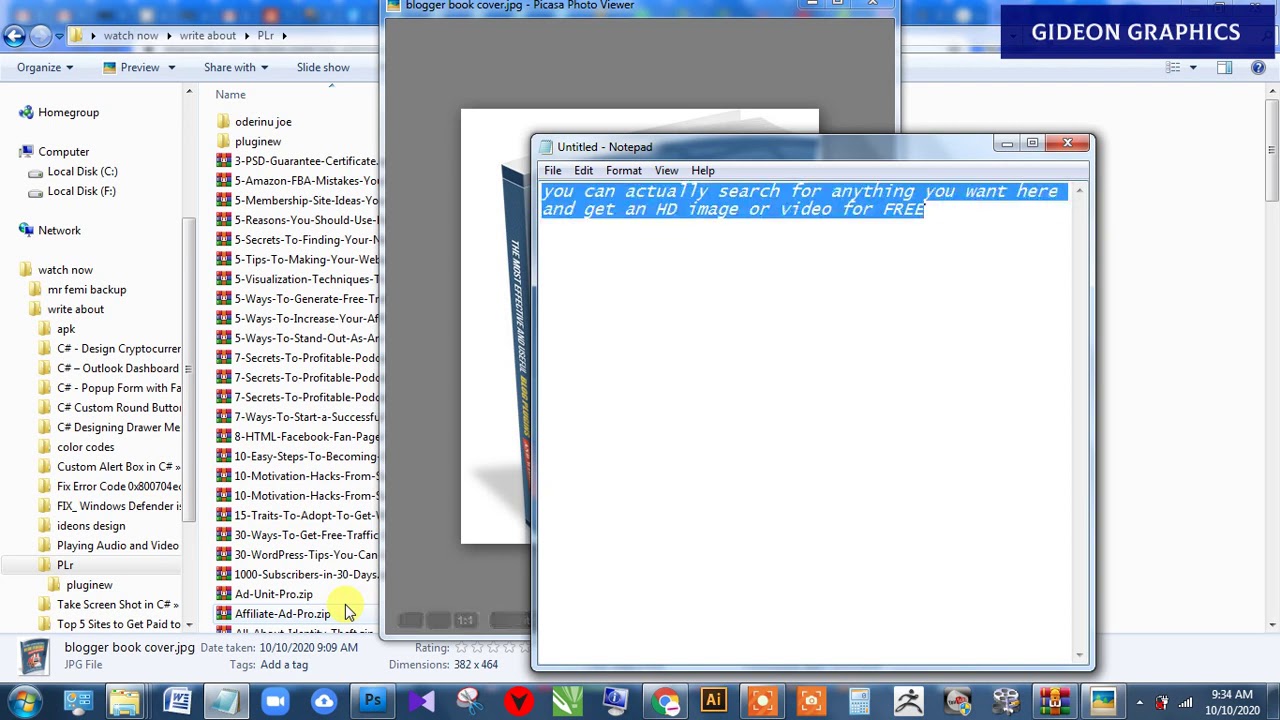Screen dimensions: 1280x720
Task: Open the Organize dropdown in Explorer
Action: tap(44, 67)
